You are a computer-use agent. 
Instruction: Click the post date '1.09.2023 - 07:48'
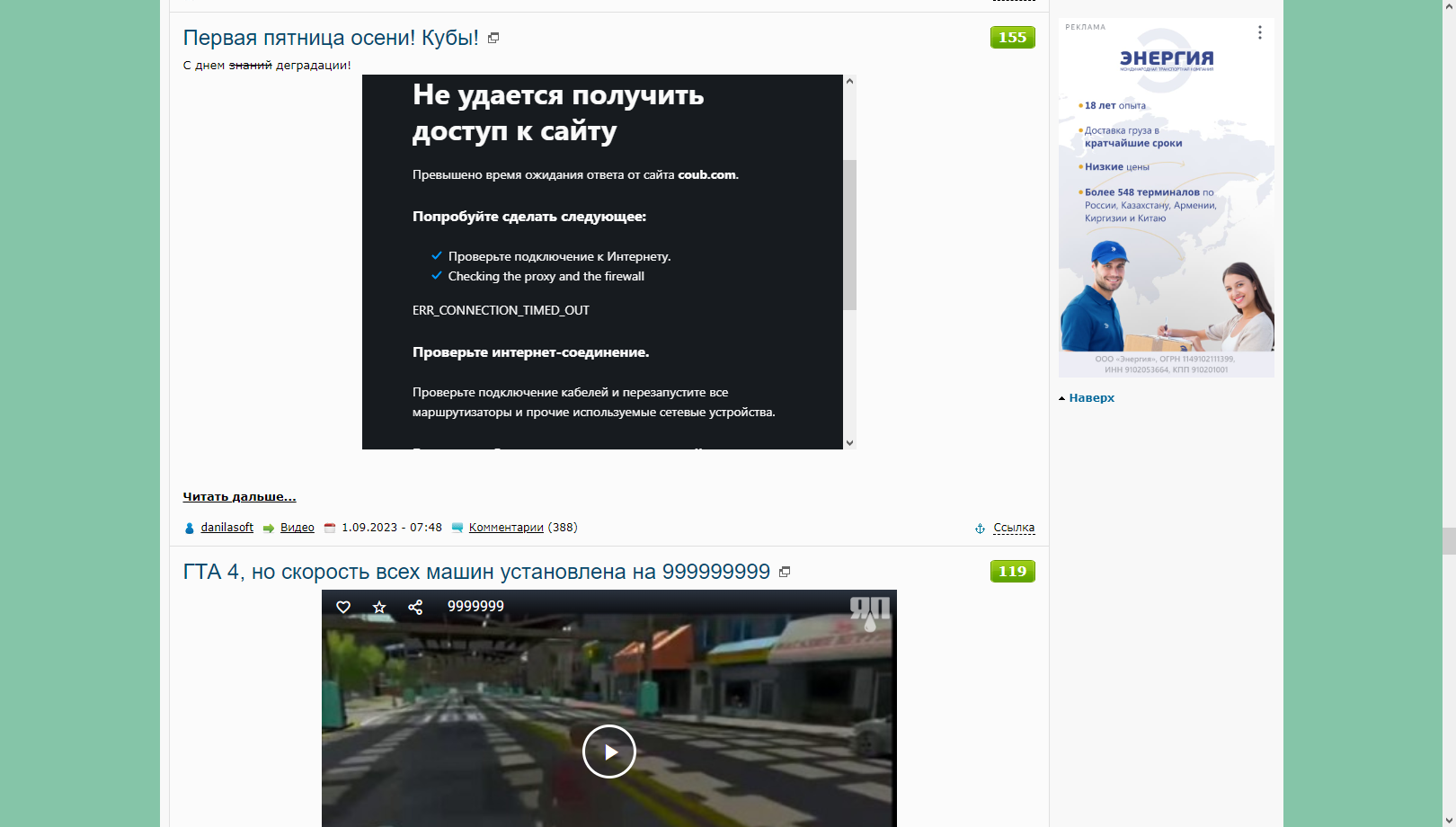pos(392,528)
